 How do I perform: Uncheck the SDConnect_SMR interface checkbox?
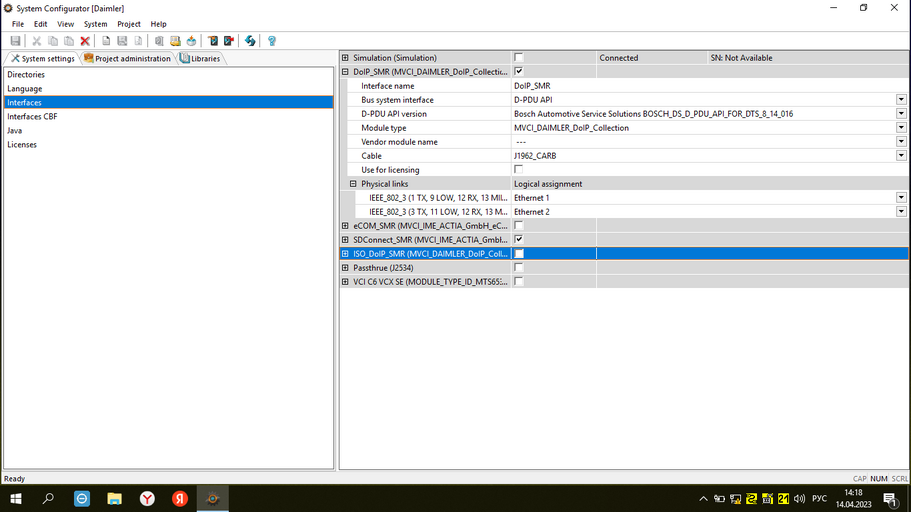coord(519,239)
